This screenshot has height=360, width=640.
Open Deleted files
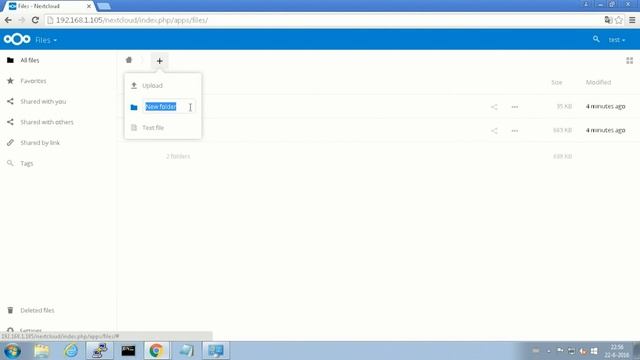pyautogui.click(x=37, y=310)
